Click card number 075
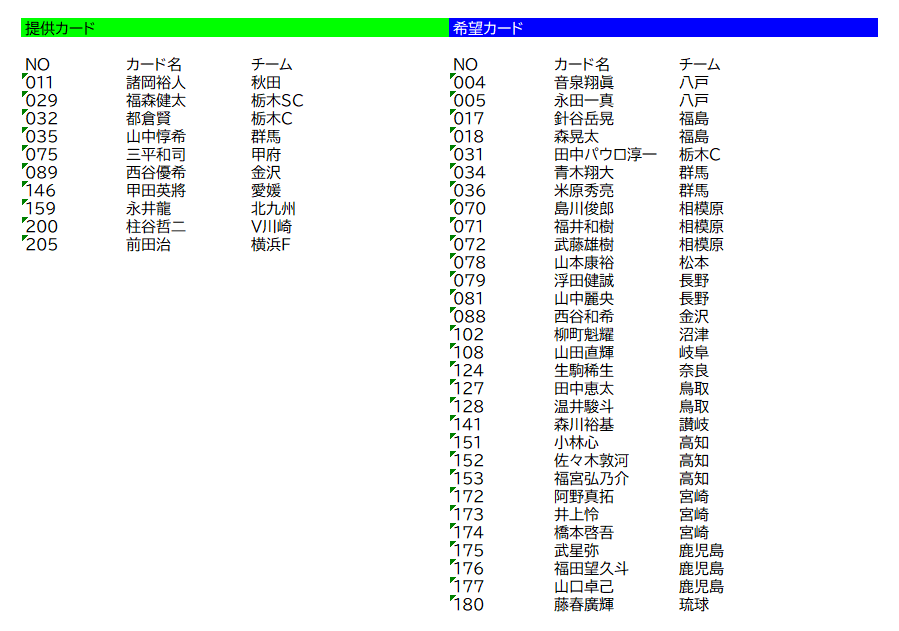 point(41,155)
